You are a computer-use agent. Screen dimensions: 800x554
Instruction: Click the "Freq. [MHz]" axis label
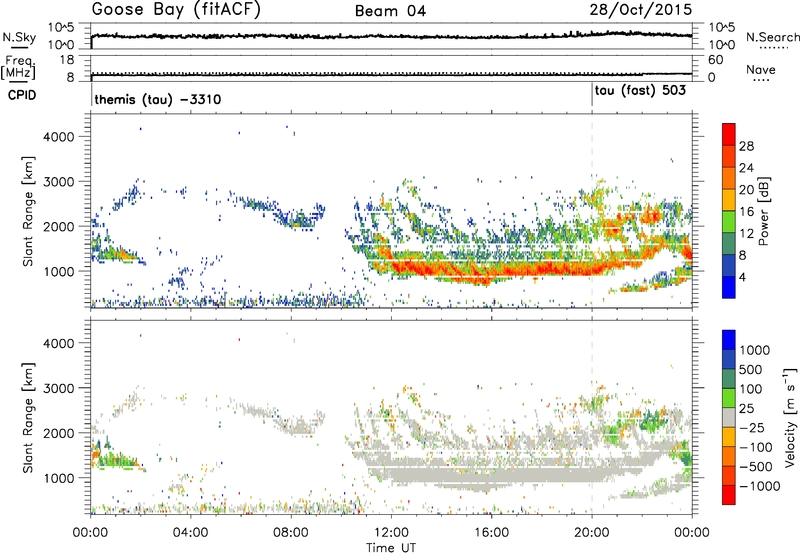[18, 68]
